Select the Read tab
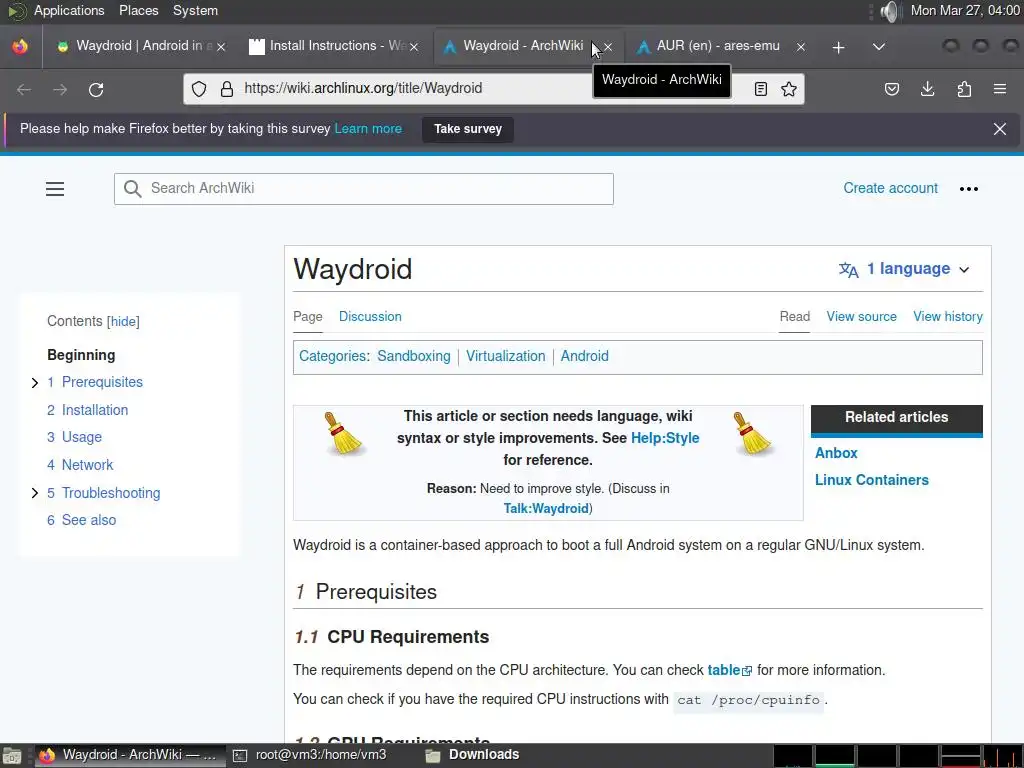1024x768 pixels. [795, 317]
